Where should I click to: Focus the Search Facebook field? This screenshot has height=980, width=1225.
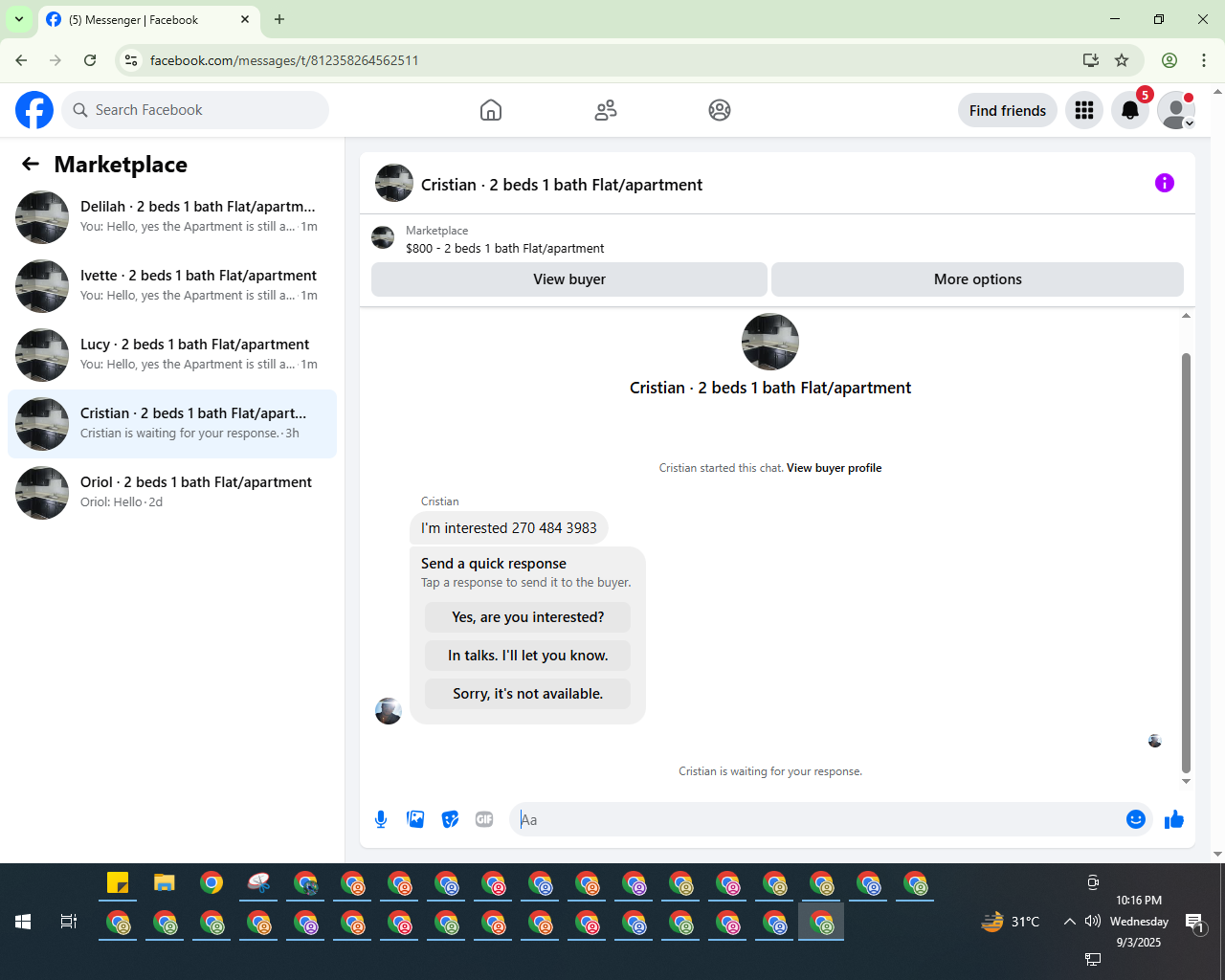[x=195, y=110]
